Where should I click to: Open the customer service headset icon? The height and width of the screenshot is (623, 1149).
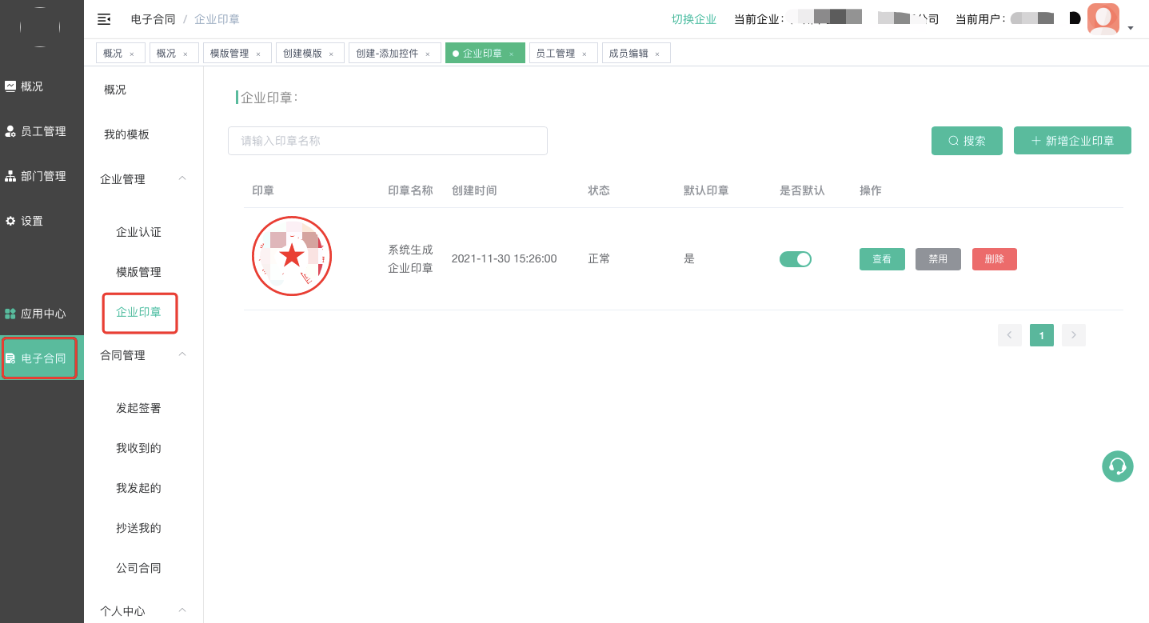(x=1117, y=466)
